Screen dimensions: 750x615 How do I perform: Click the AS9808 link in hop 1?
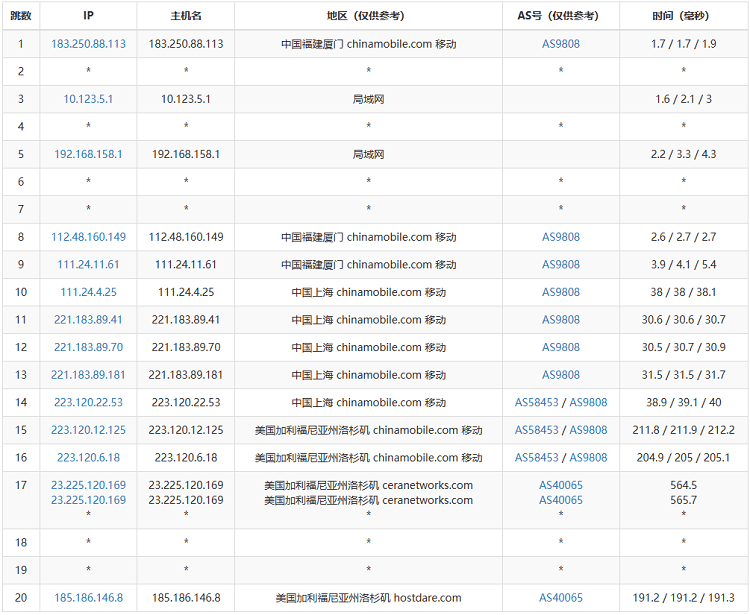561,44
